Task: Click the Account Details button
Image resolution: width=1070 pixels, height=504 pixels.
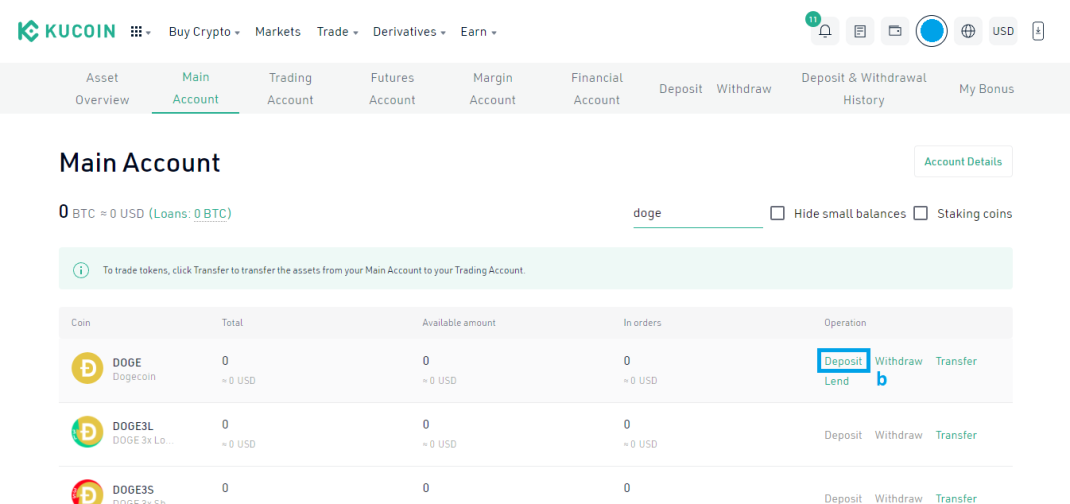Action: pos(963,162)
